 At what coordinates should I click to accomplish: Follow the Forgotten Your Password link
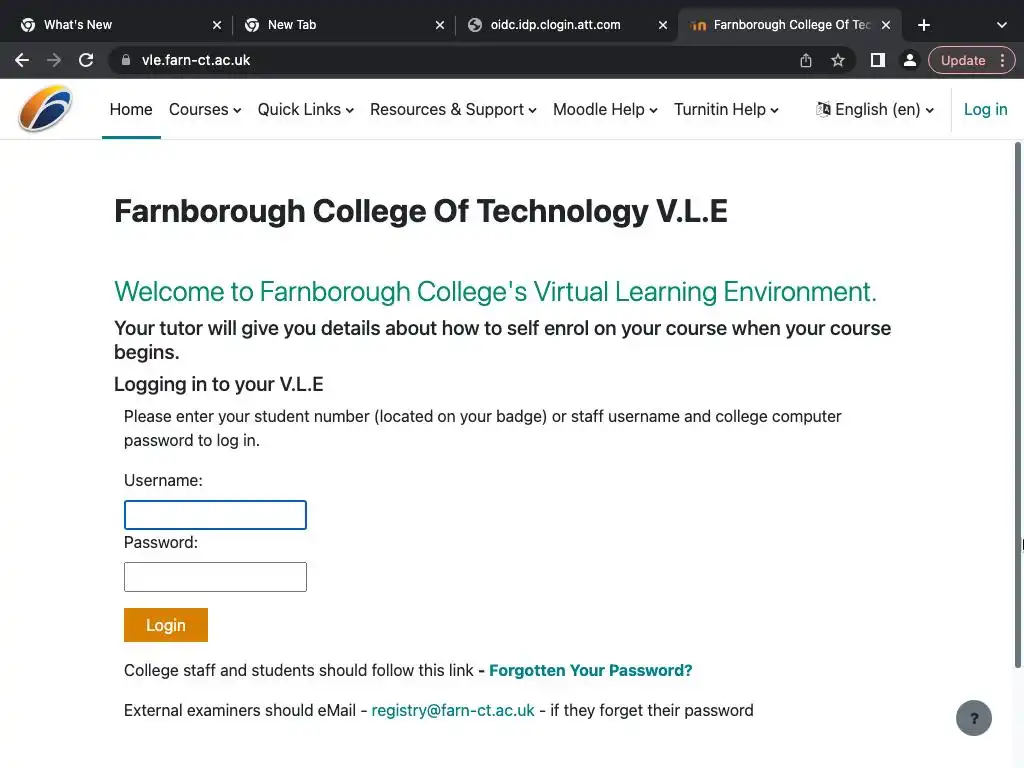pos(590,670)
